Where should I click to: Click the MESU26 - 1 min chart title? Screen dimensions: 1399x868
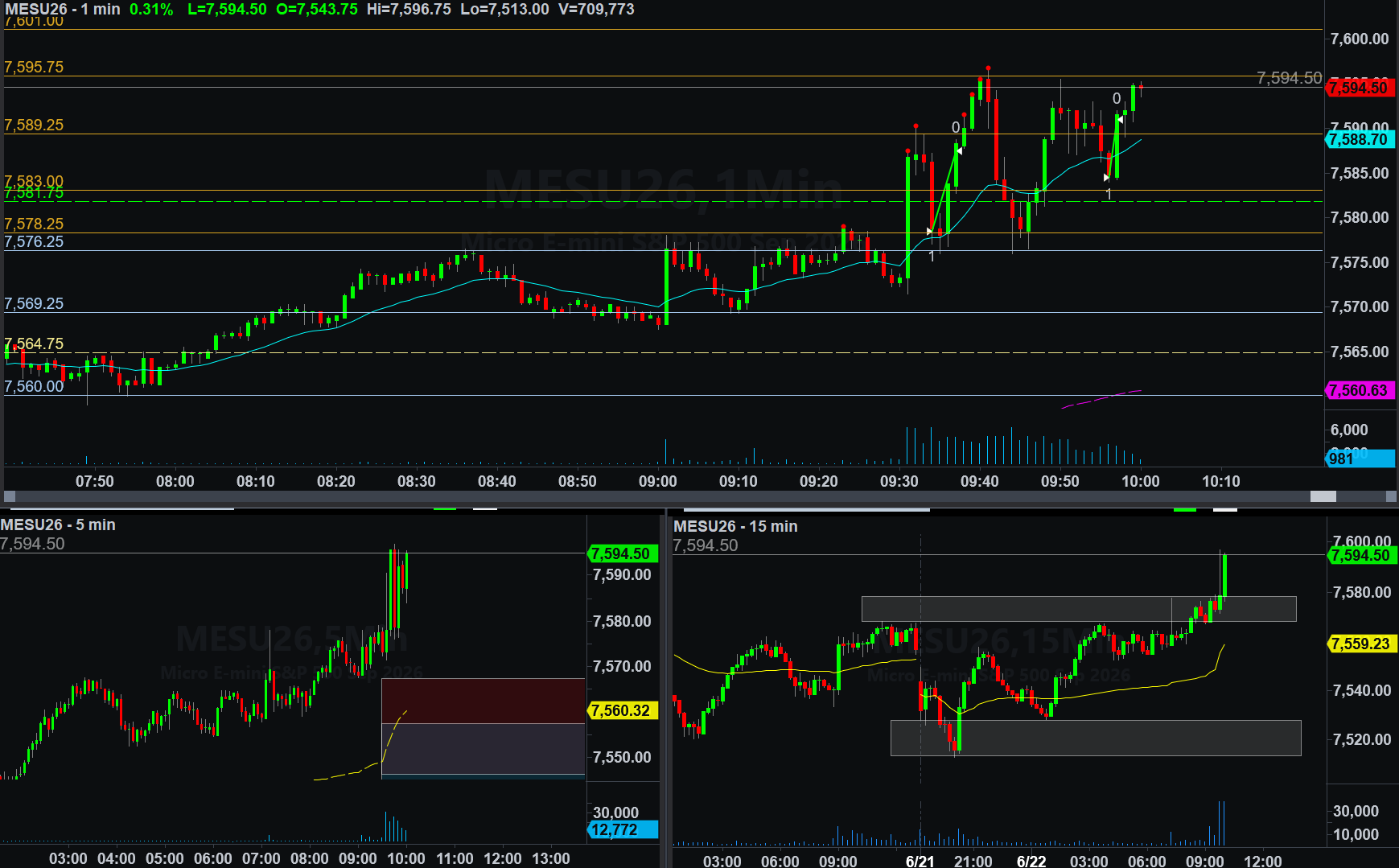63,9
